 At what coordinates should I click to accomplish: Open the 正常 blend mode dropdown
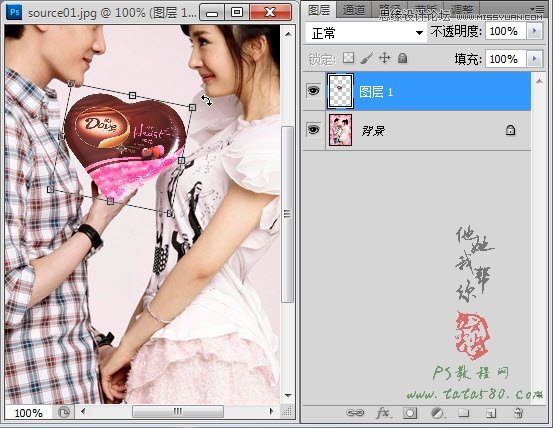tap(366, 33)
